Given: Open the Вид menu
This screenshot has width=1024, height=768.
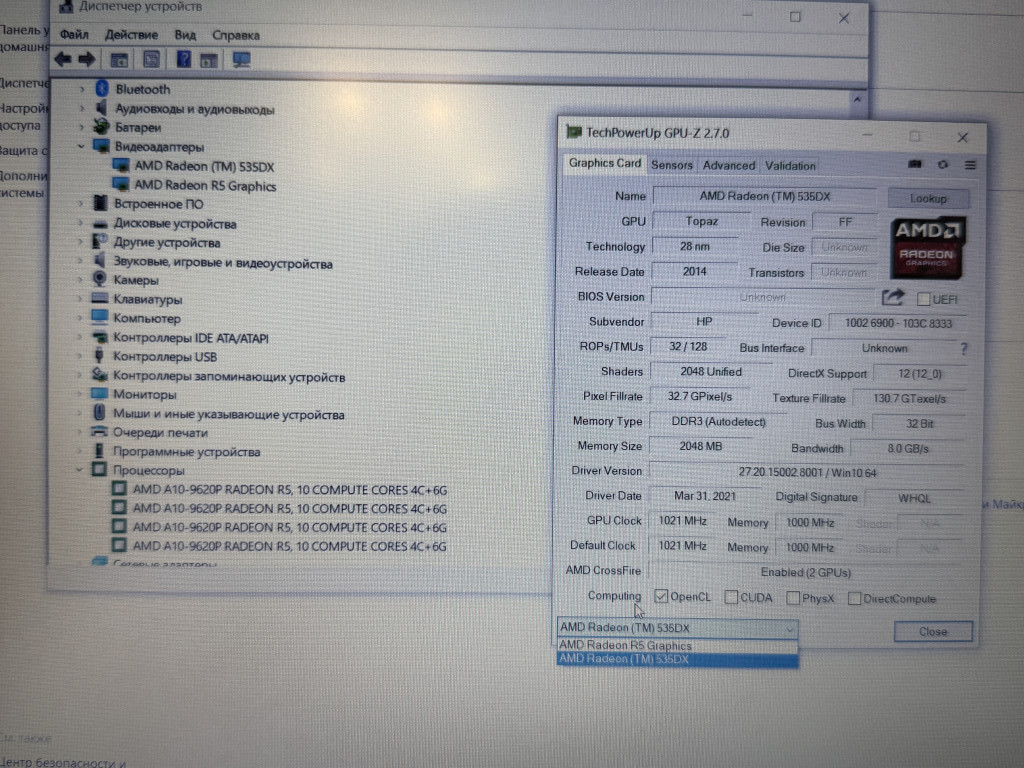Looking at the screenshot, I should pos(185,35).
